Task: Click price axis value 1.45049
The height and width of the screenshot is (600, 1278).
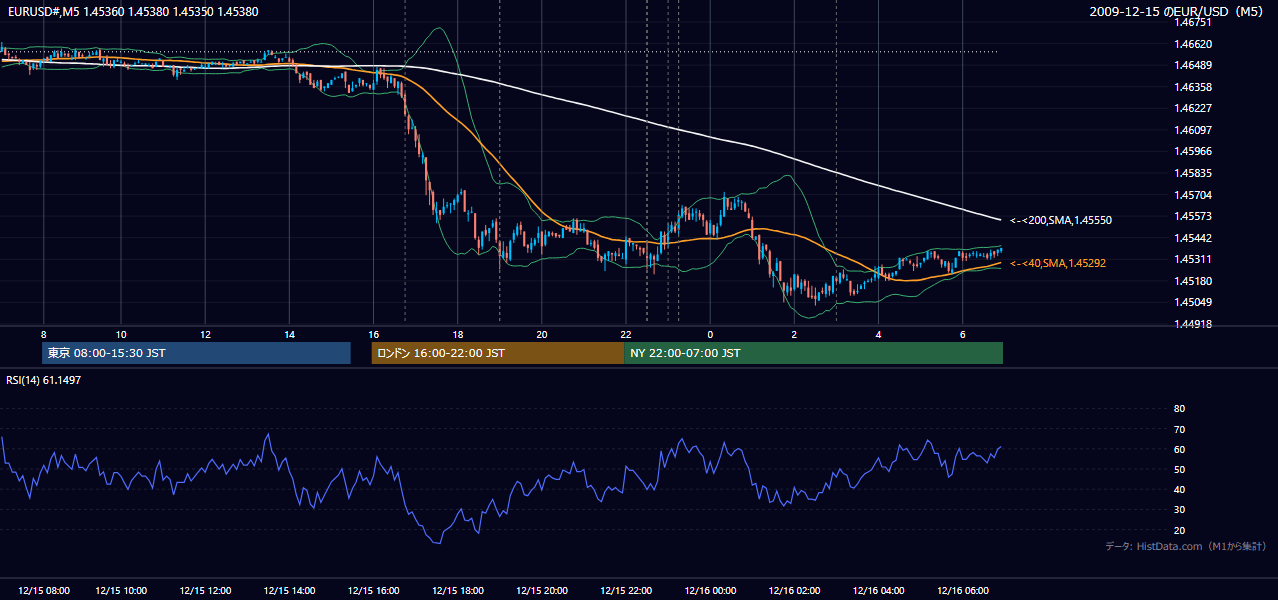Action: pos(1193,302)
